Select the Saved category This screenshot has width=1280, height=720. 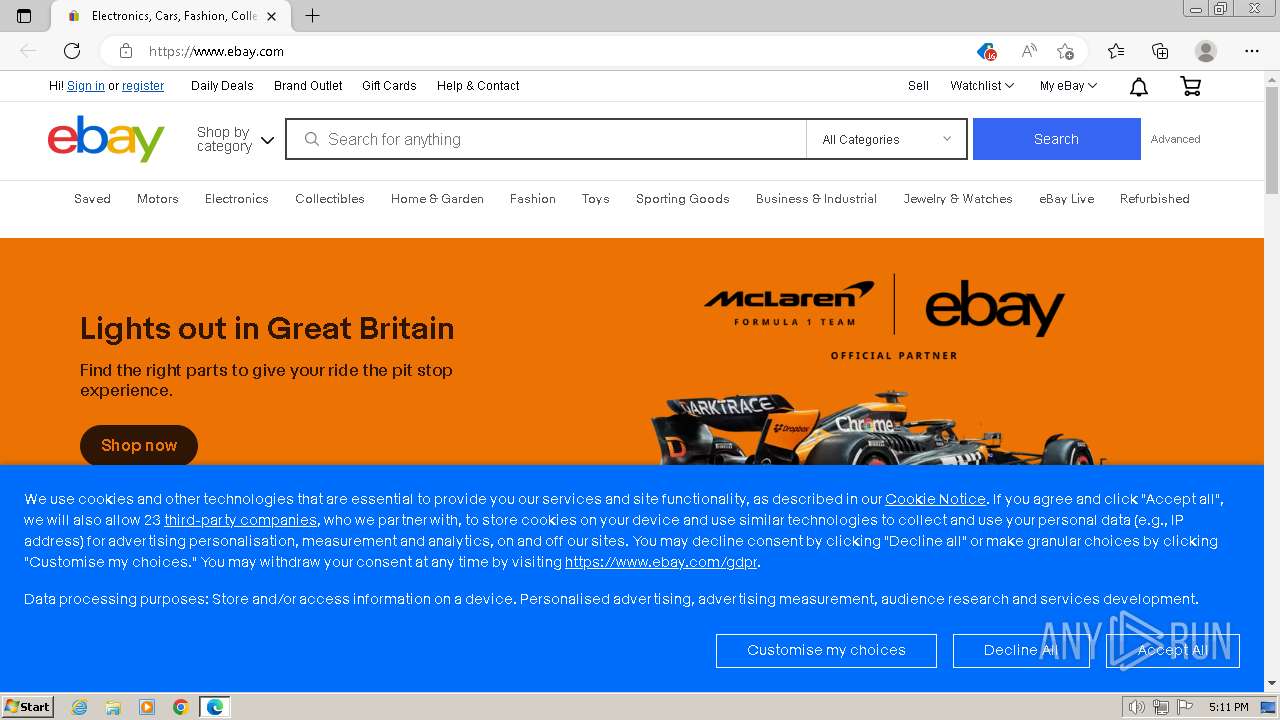tap(92, 199)
